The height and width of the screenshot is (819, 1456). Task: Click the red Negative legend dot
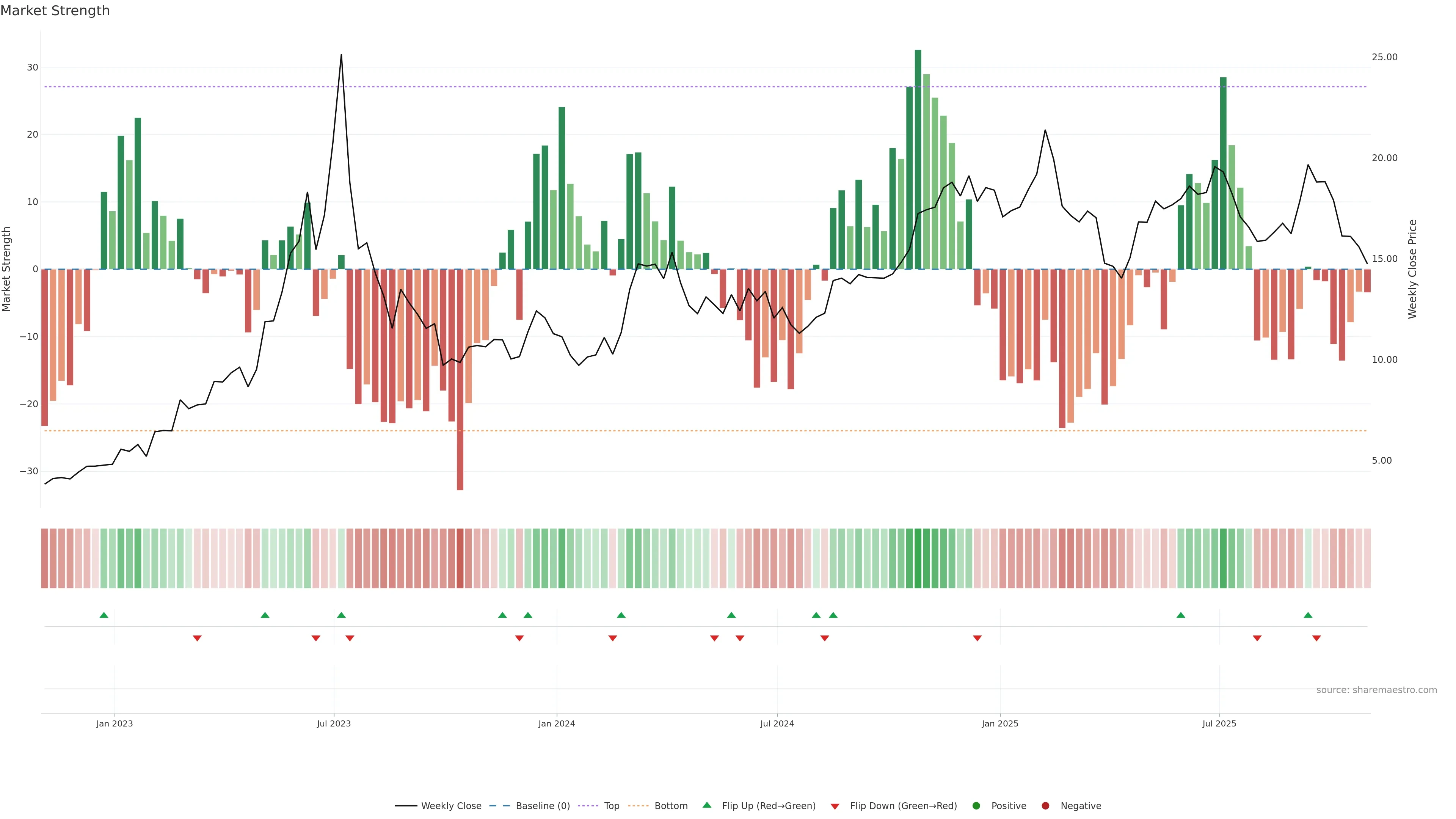click(x=1045, y=805)
